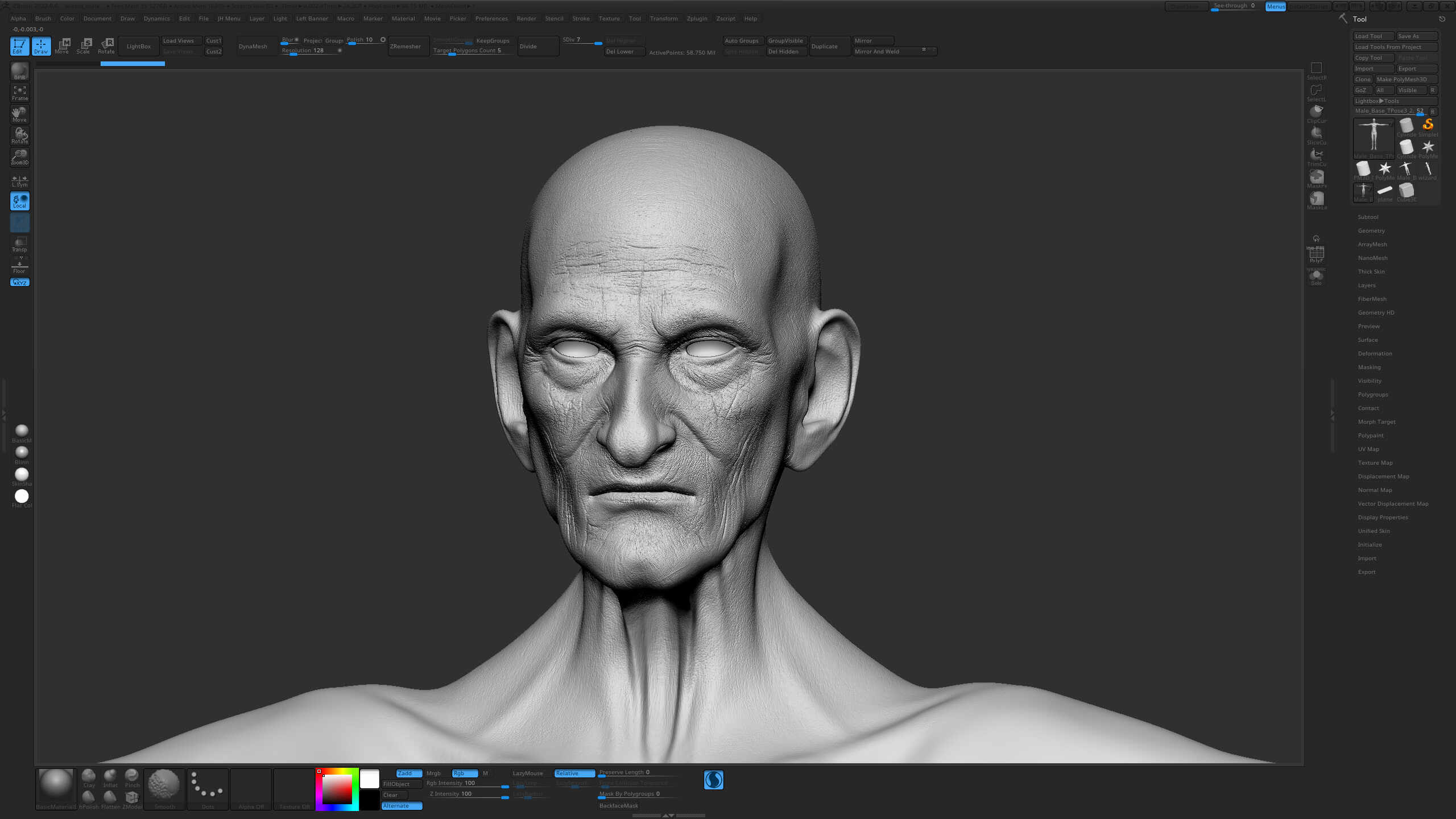Click the Make PolyMesh3D button
Screen dimensions: 1456x819
coord(1405,79)
